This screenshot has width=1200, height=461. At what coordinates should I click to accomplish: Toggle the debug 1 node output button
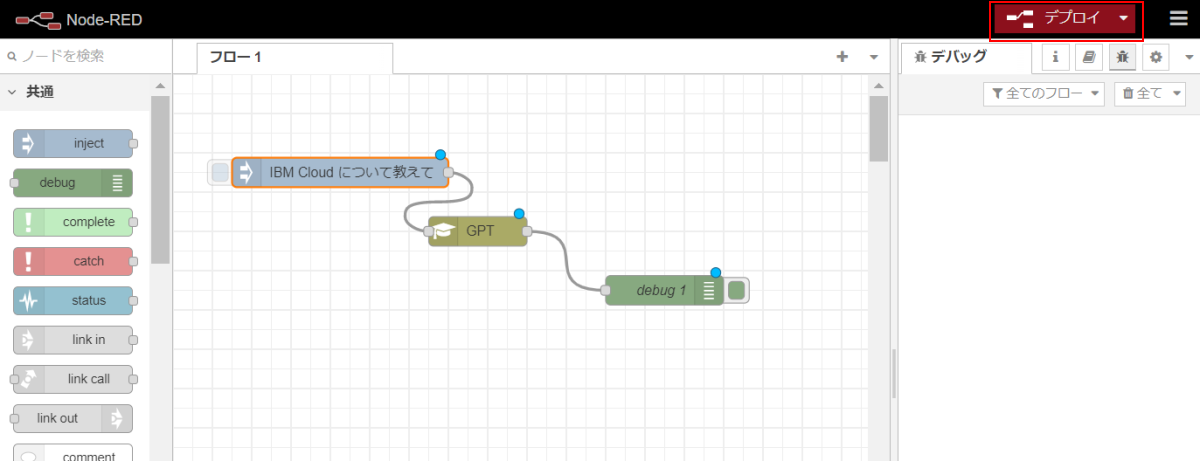736,291
